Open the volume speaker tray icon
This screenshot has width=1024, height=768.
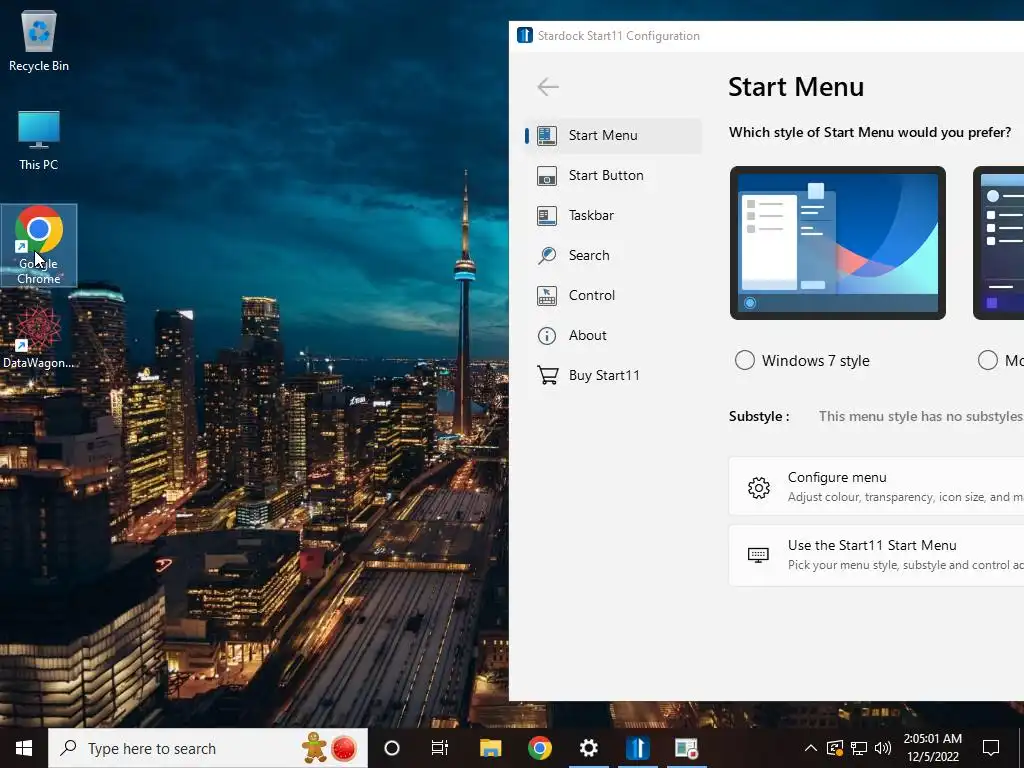tap(882, 748)
